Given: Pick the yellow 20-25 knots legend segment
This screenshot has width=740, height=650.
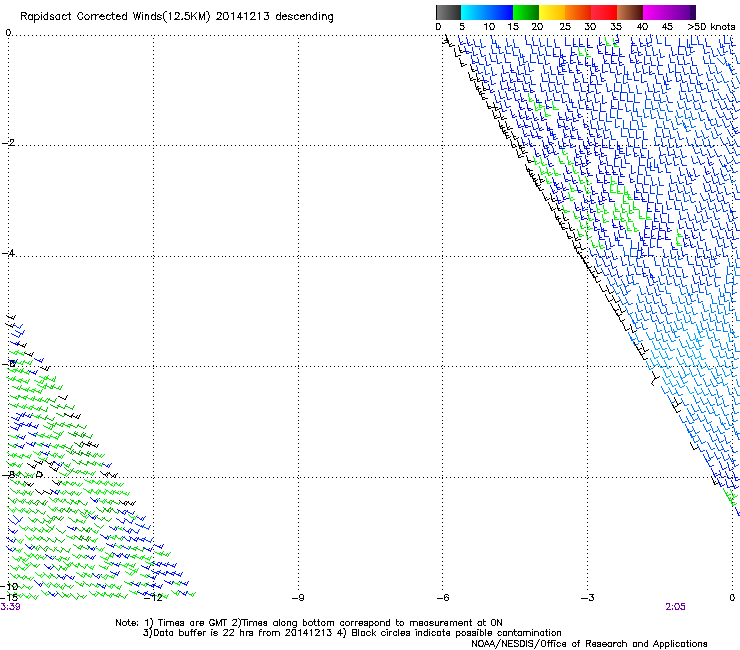Looking at the screenshot, I should (552, 12).
